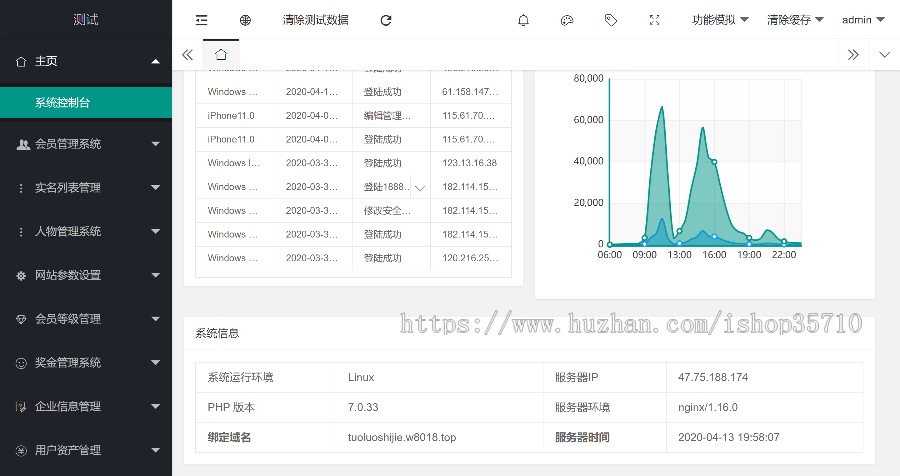Screen dimensions: 900x476
Task: Click server time 2020-04-13 19:58:07
Action: (x=728, y=437)
